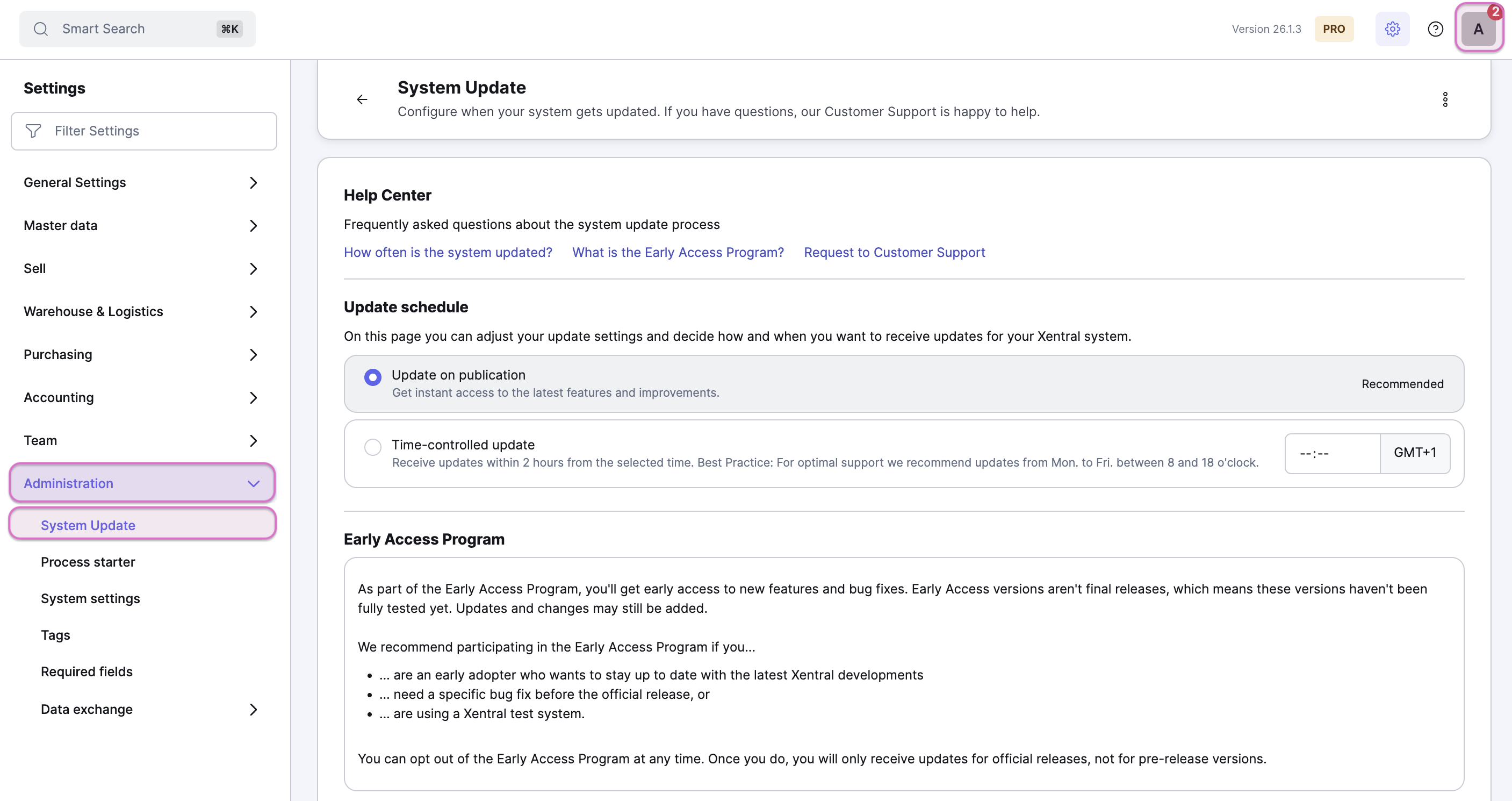Open the settings gear menu
Screen dimensions: 1512x801
pyautogui.click(x=1392, y=28)
